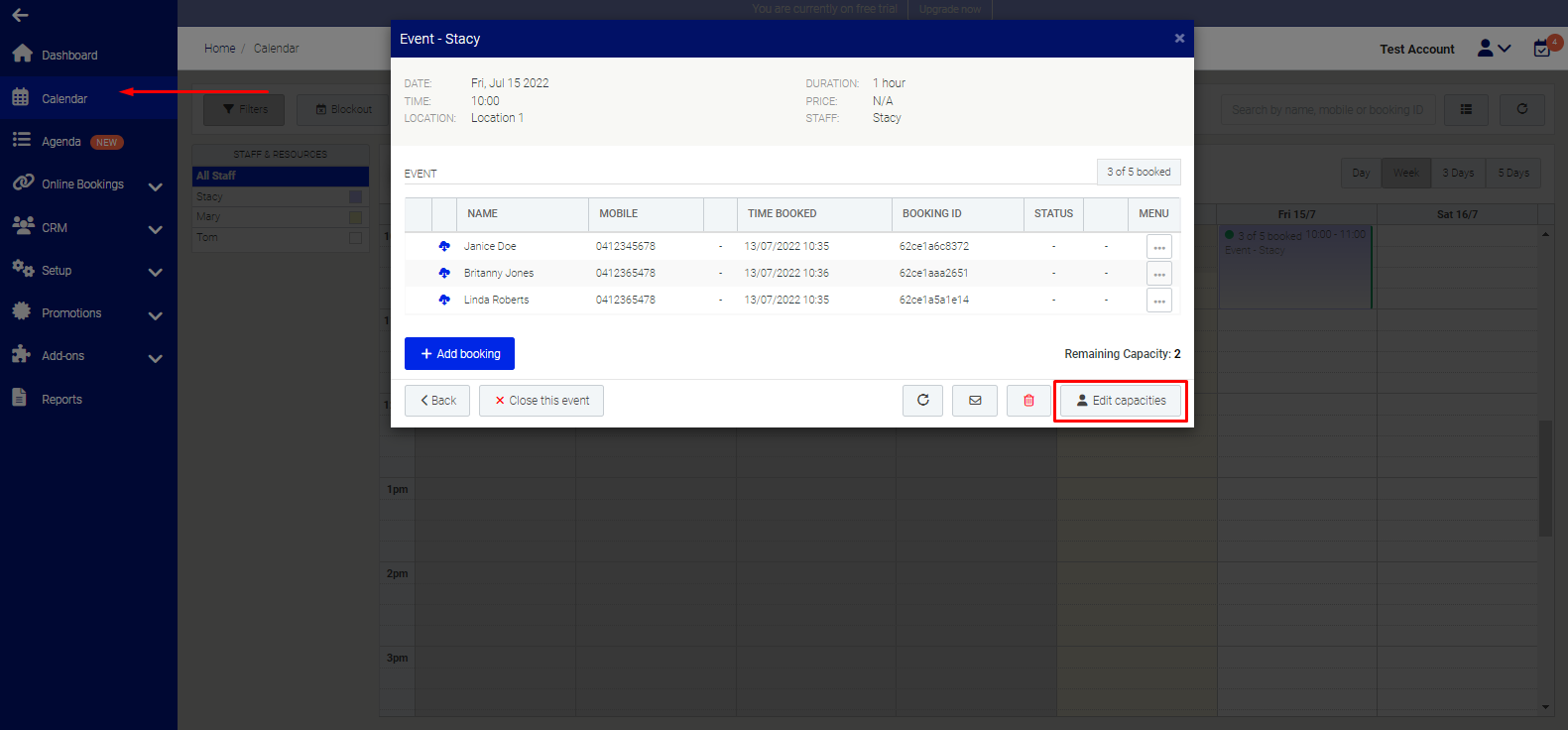Click the Agenda list icon
The width and height of the screenshot is (1568, 730).
(x=21, y=140)
